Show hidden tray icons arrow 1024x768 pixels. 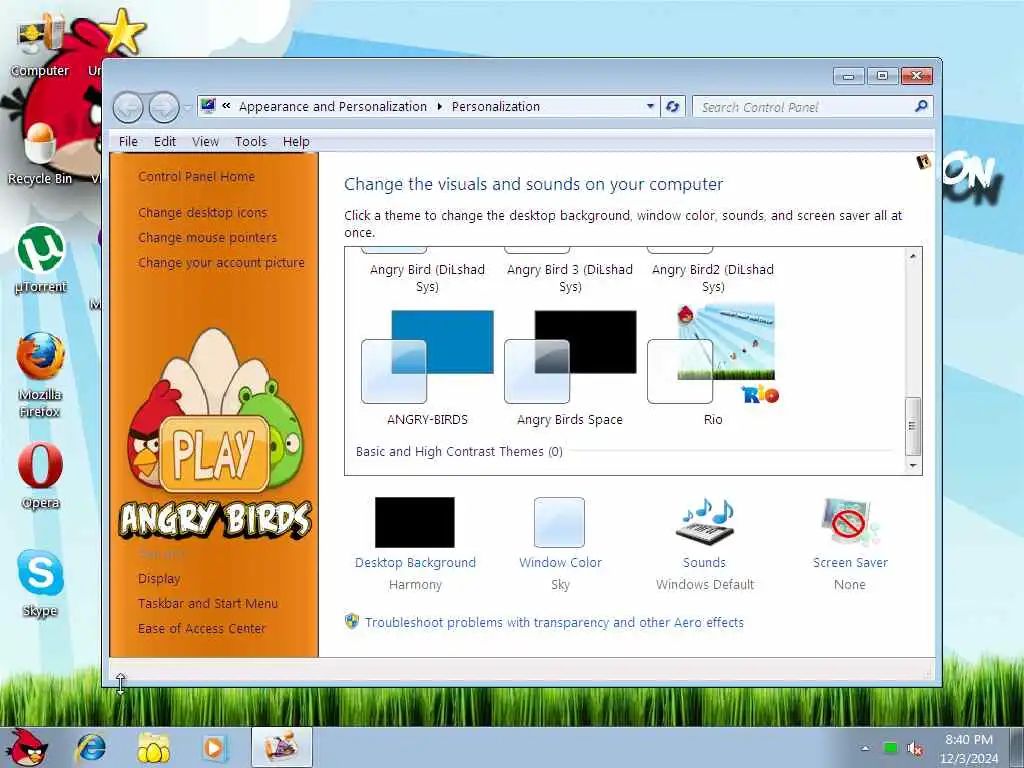(x=865, y=748)
